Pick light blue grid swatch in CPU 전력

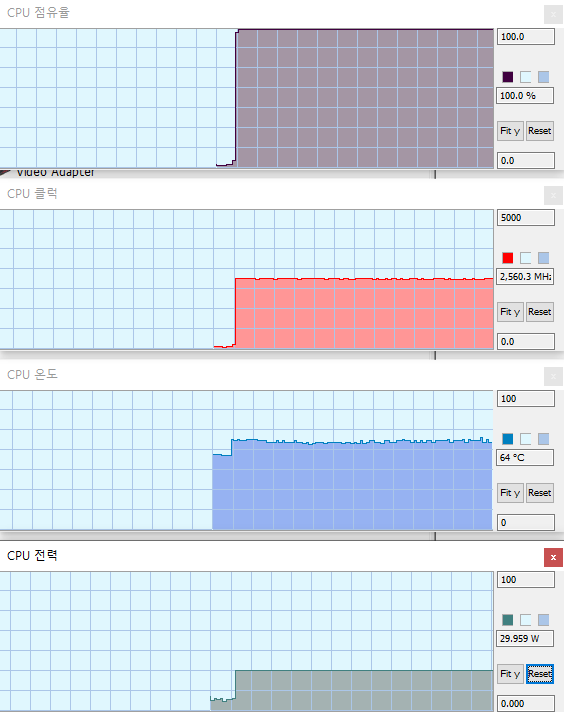[544, 620]
